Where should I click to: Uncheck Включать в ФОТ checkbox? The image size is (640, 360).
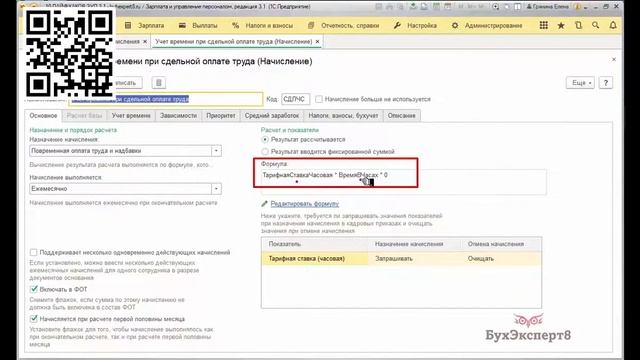point(33,289)
